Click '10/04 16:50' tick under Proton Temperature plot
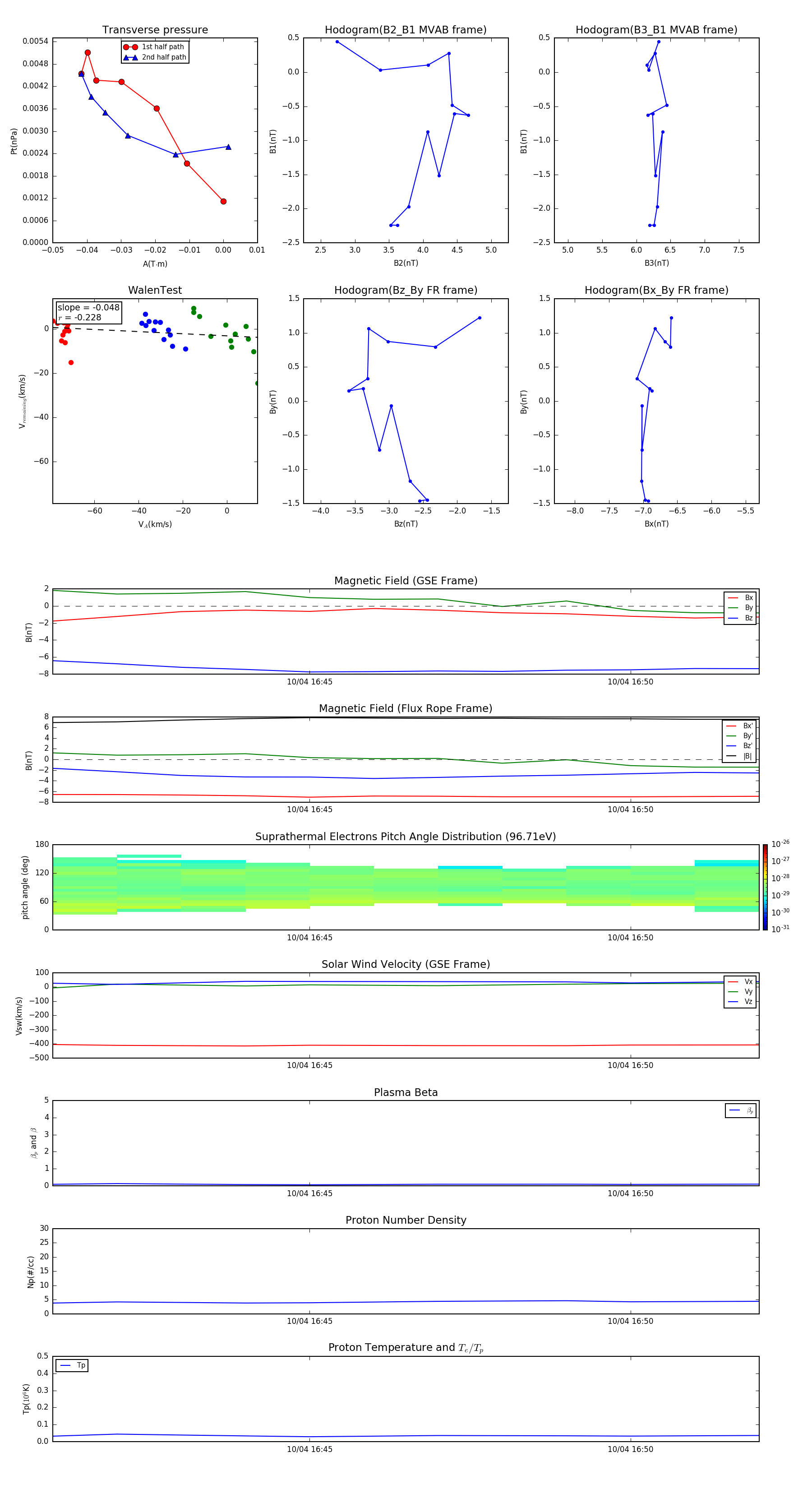Viewport: 812px width, 1489px height. (631, 1449)
